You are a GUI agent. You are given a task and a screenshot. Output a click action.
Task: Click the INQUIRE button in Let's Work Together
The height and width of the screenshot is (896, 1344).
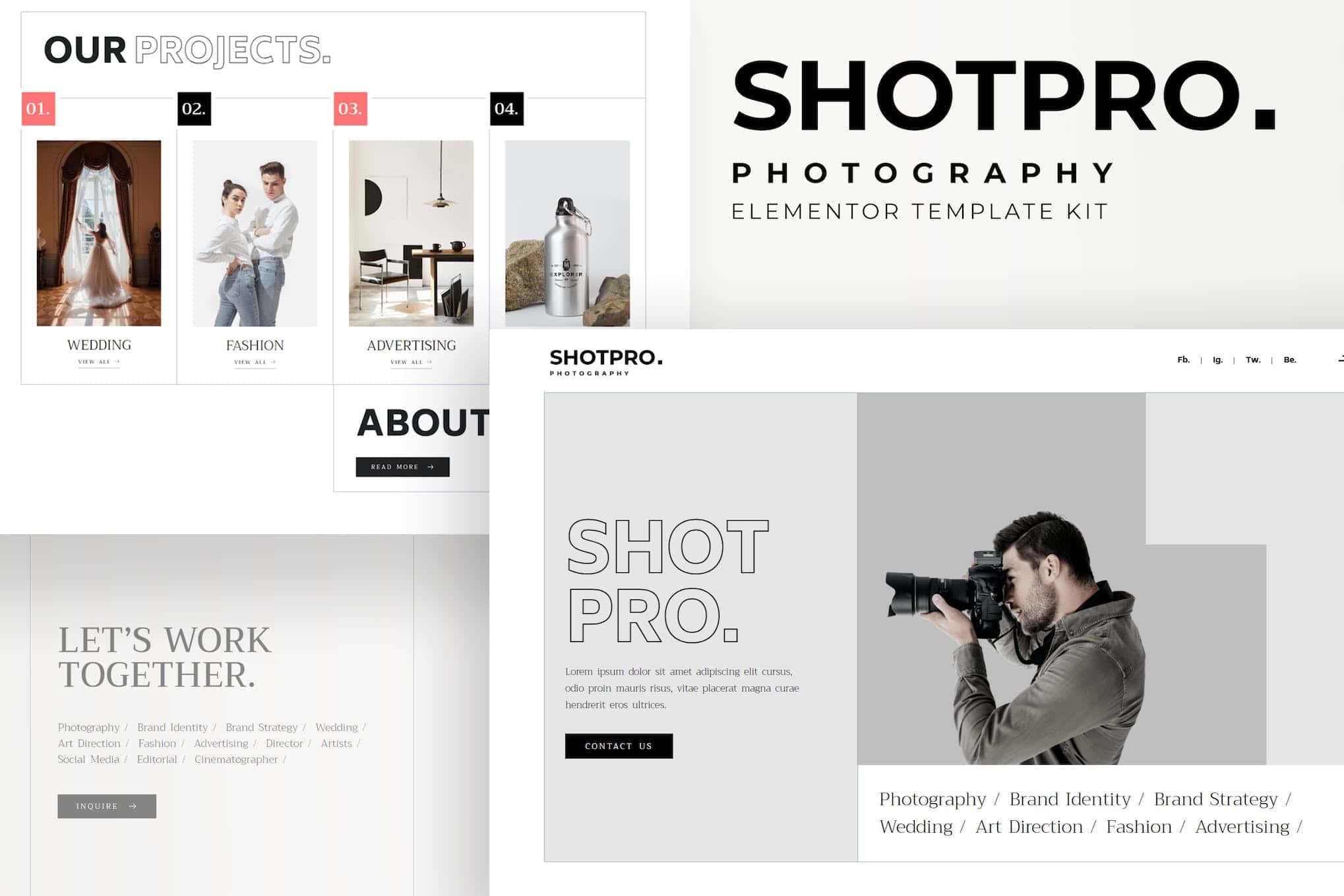[106, 806]
